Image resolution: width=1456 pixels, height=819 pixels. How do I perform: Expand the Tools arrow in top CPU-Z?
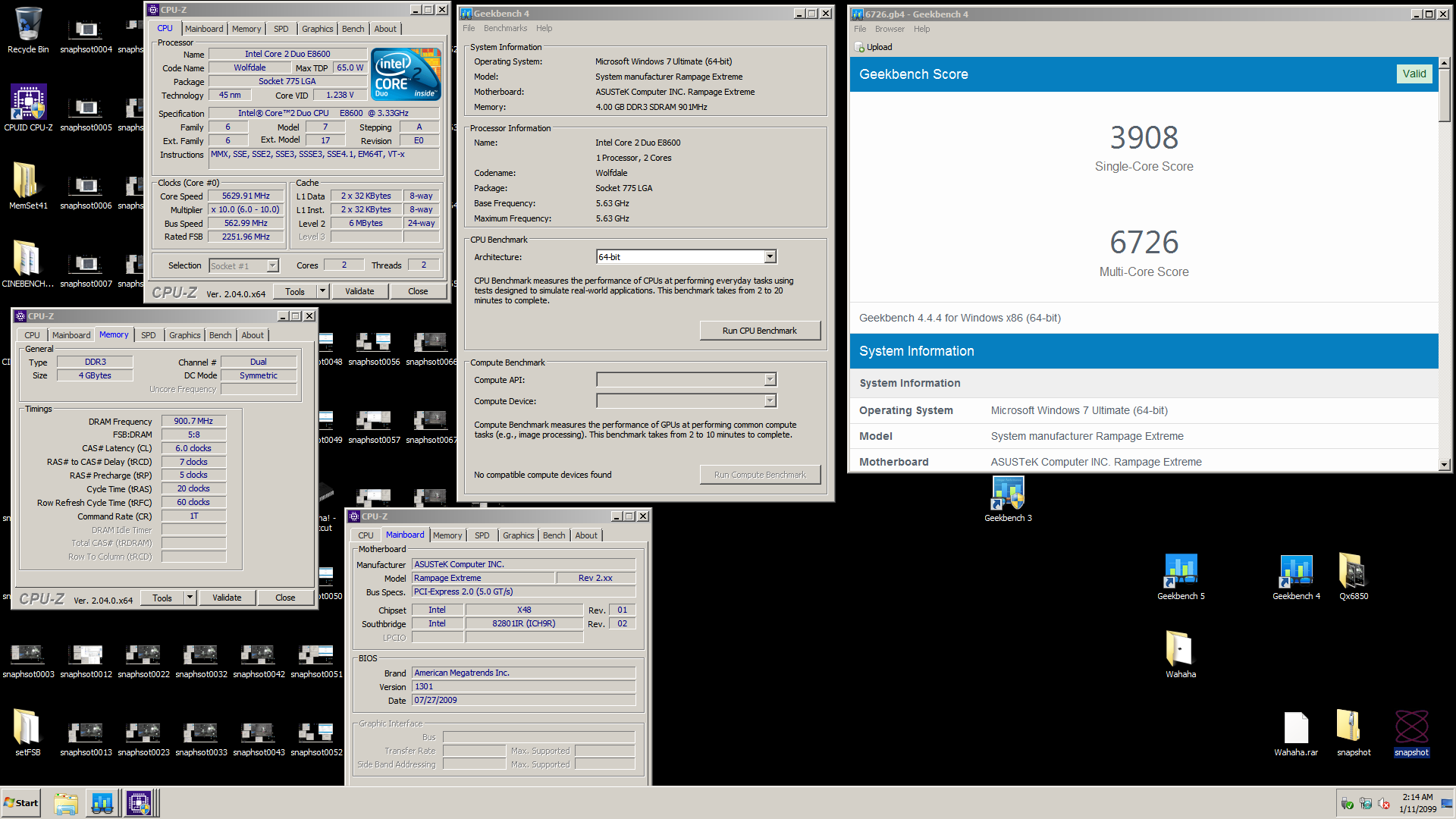tap(322, 291)
